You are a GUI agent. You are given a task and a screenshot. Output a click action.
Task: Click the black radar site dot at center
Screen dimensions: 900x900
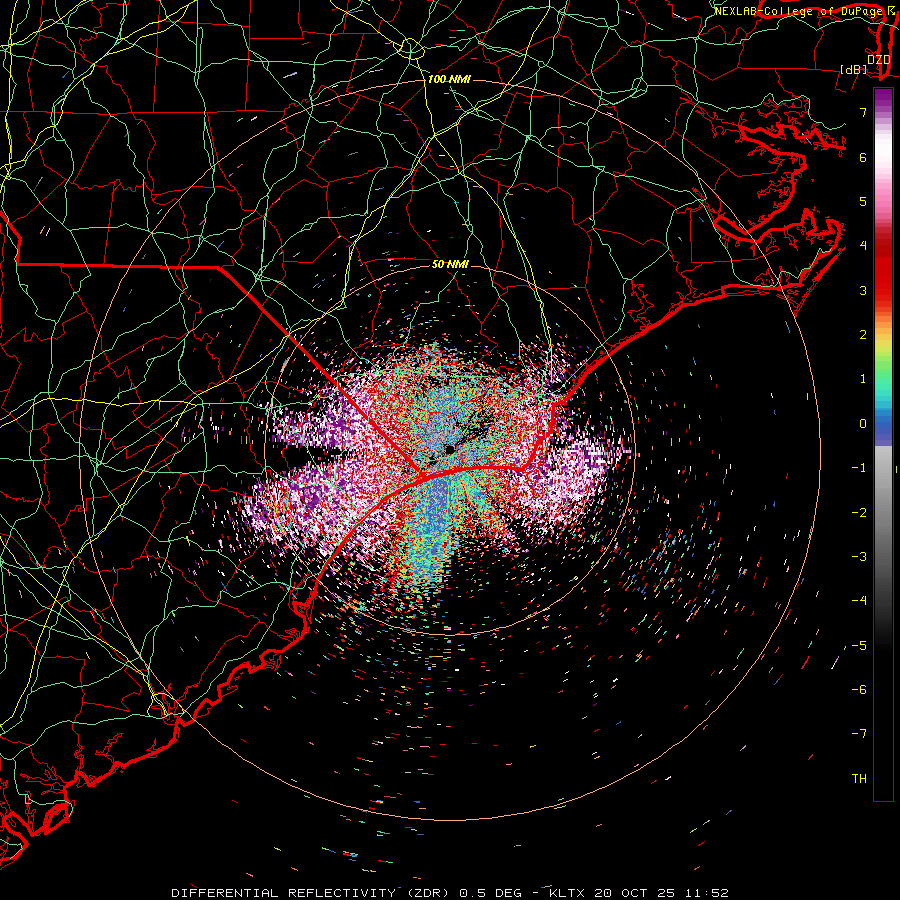450,449
